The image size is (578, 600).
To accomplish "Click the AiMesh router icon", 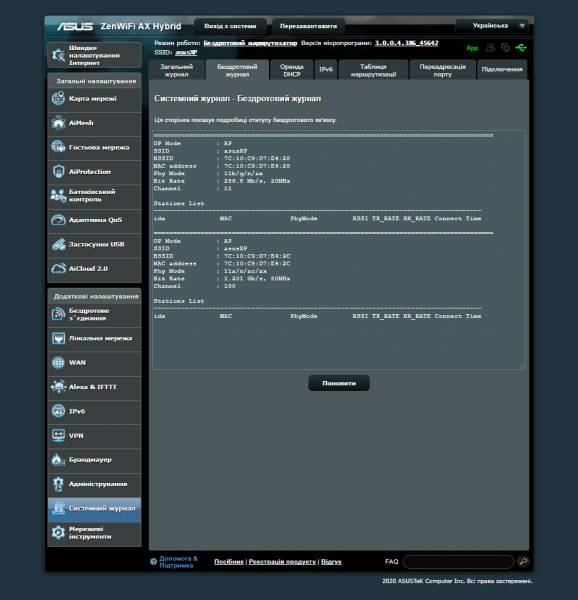I will 58,123.
